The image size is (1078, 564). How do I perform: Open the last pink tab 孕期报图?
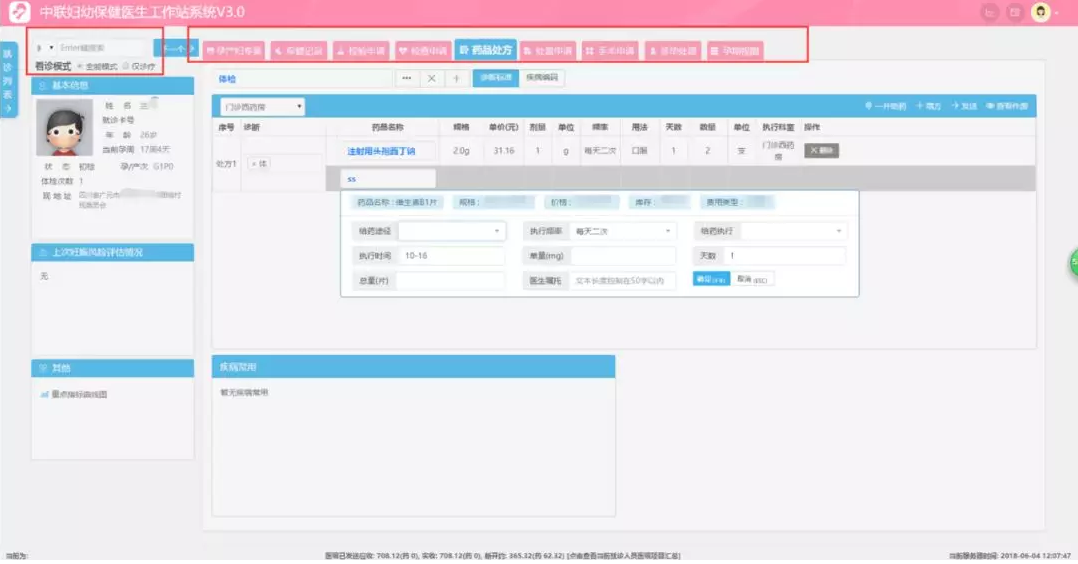pos(735,51)
